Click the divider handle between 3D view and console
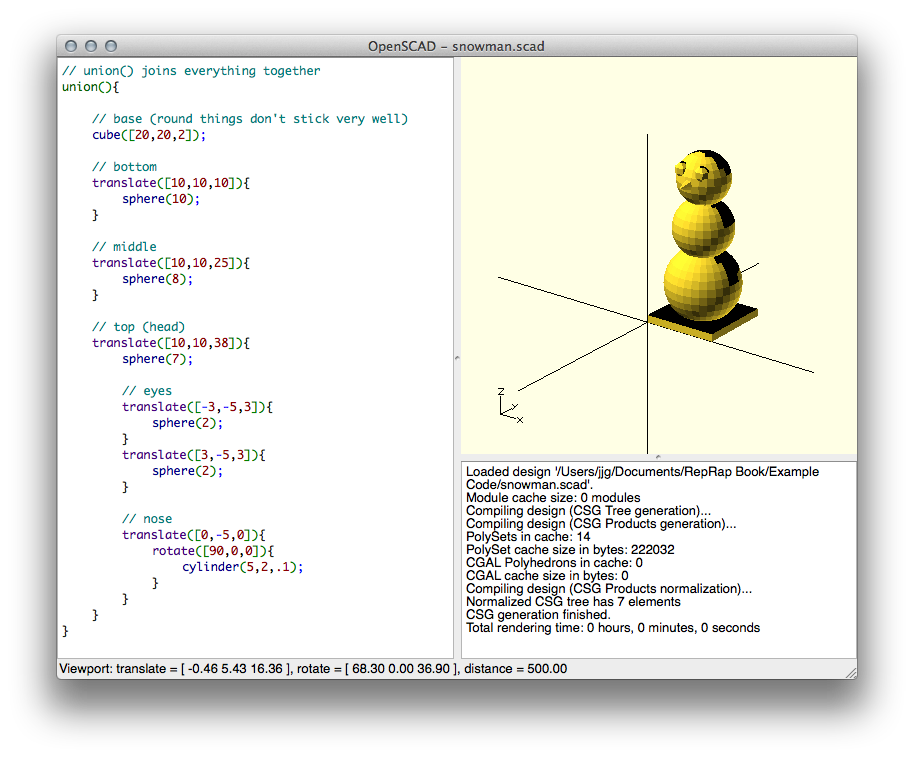The height and width of the screenshot is (758, 914). click(657, 456)
